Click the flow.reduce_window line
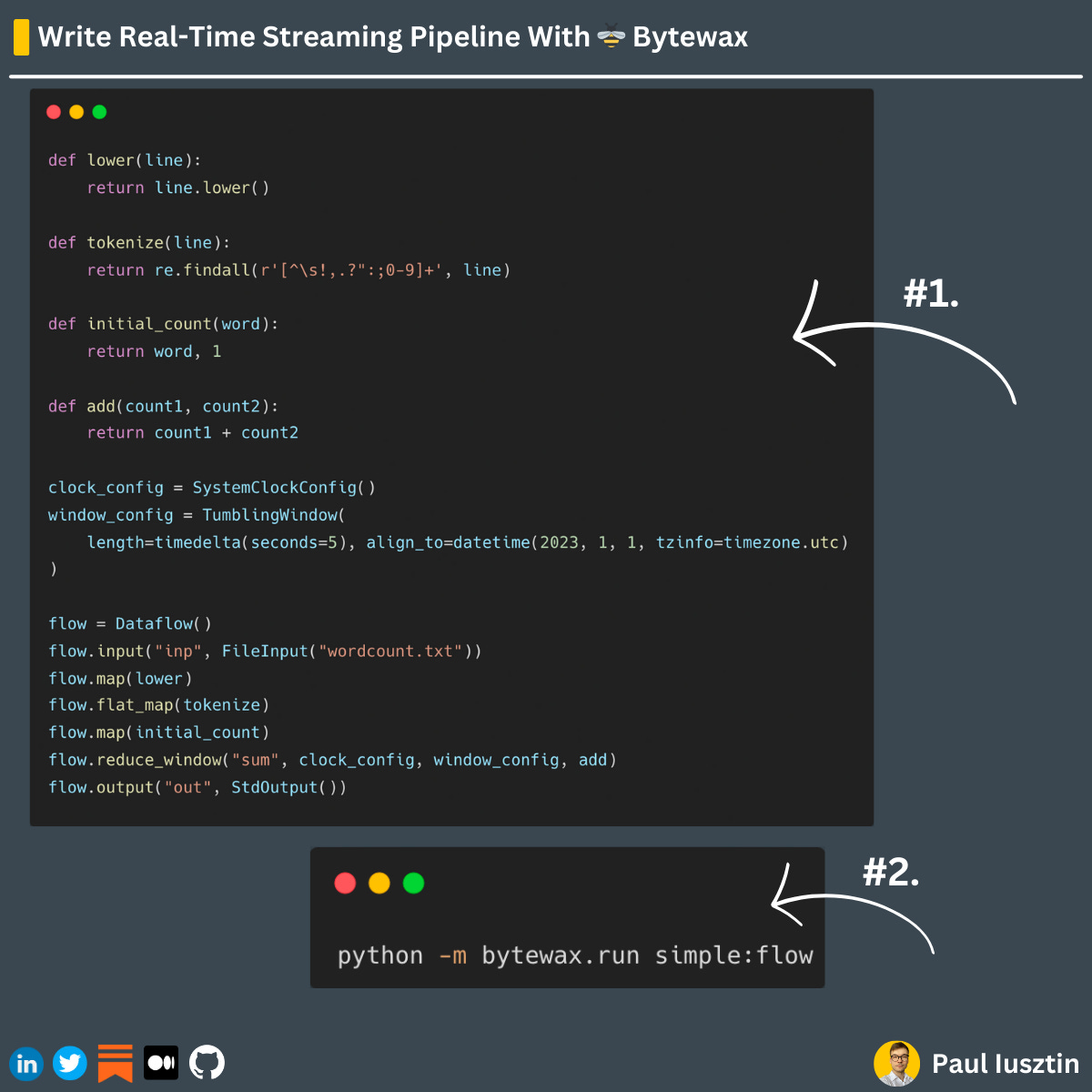1092x1092 pixels. pos(333,760)
